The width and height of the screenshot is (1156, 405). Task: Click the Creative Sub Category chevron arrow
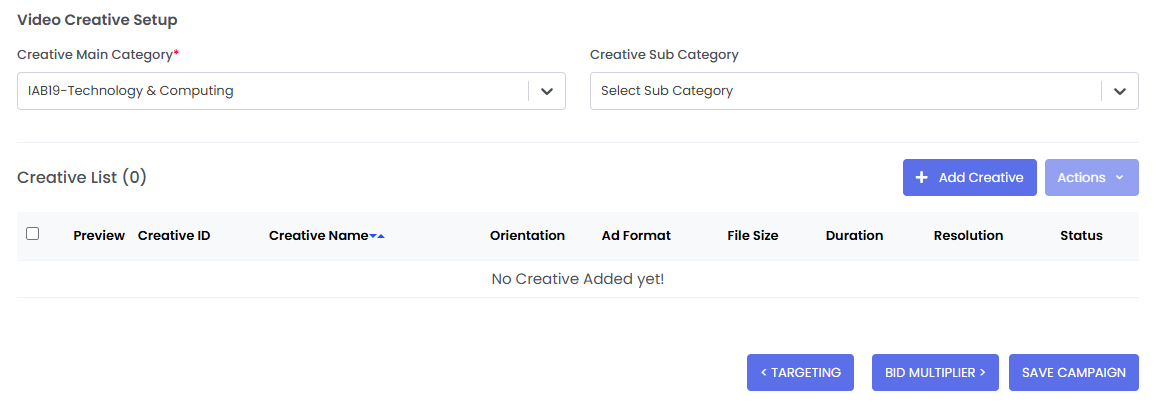click(x=1119, y=91)
